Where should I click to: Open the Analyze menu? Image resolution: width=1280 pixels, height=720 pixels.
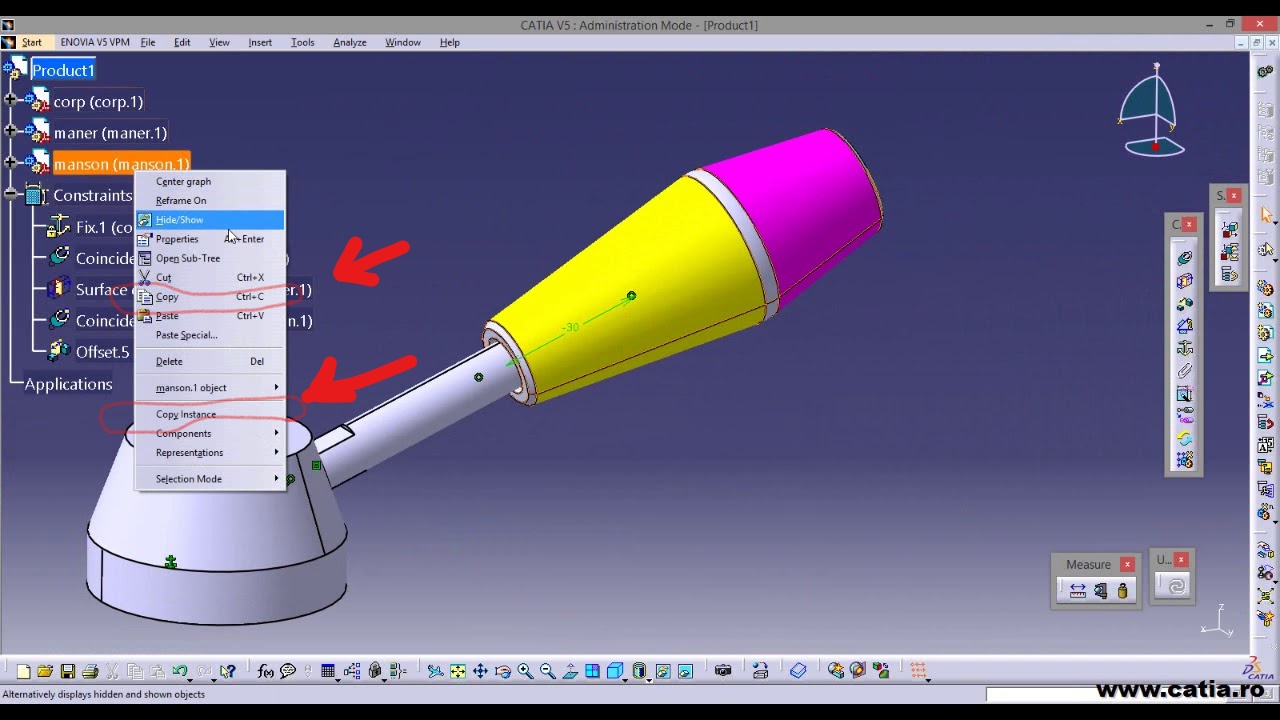pyautogui.click(x=350, y=43)
